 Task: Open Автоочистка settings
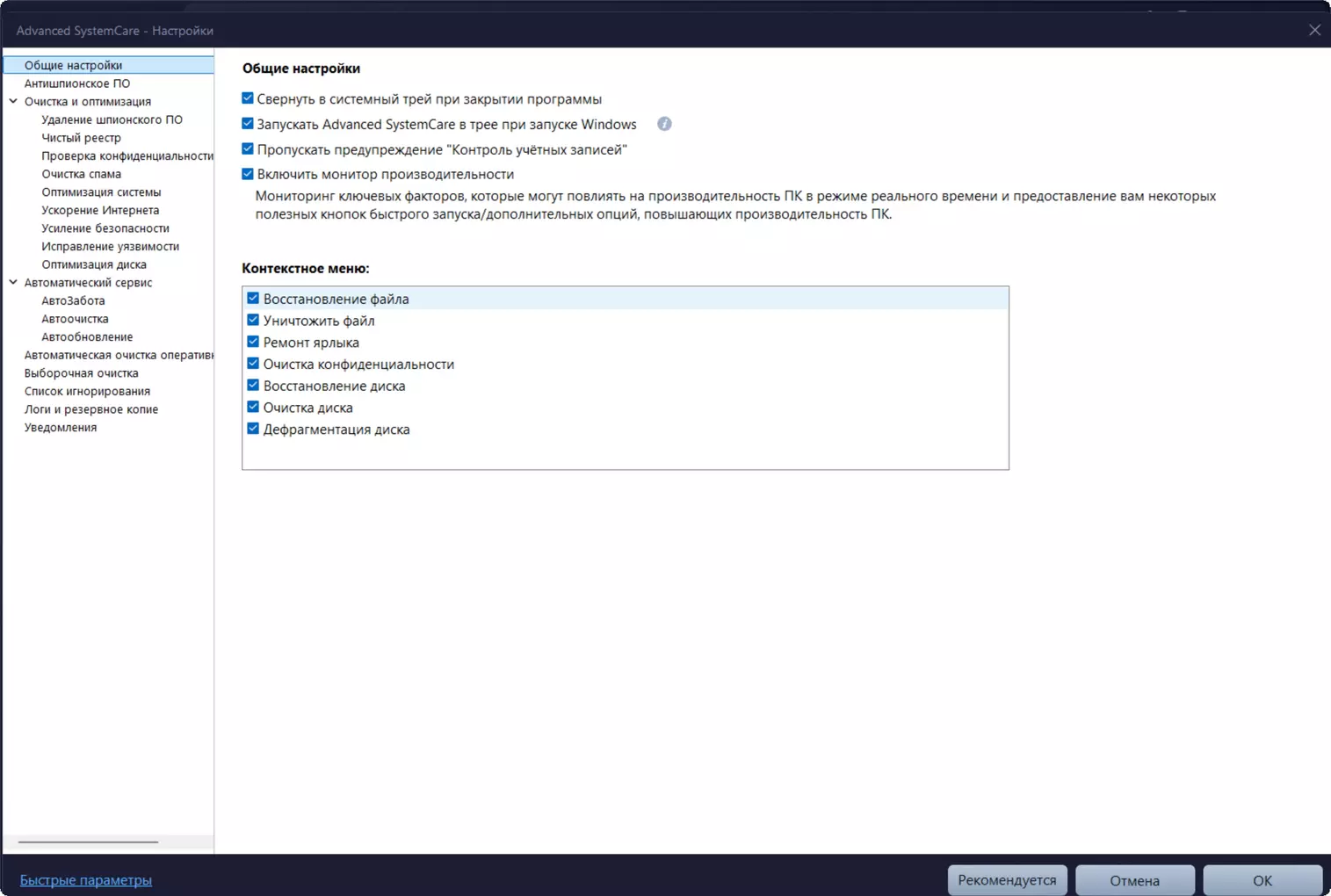click(76, 319)
